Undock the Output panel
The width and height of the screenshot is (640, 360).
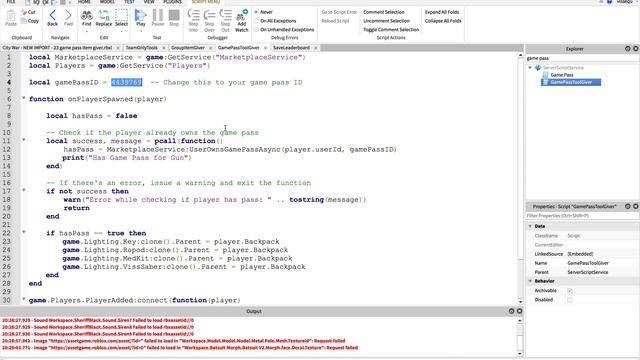point(511,311)
